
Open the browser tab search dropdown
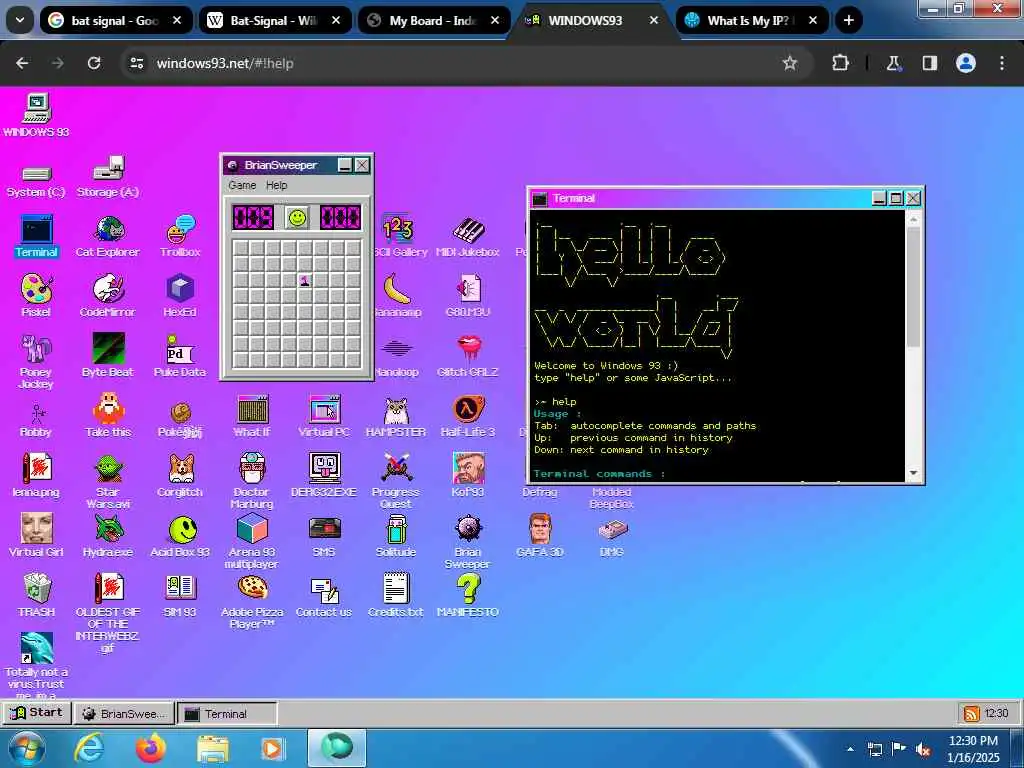pos(20,20)
